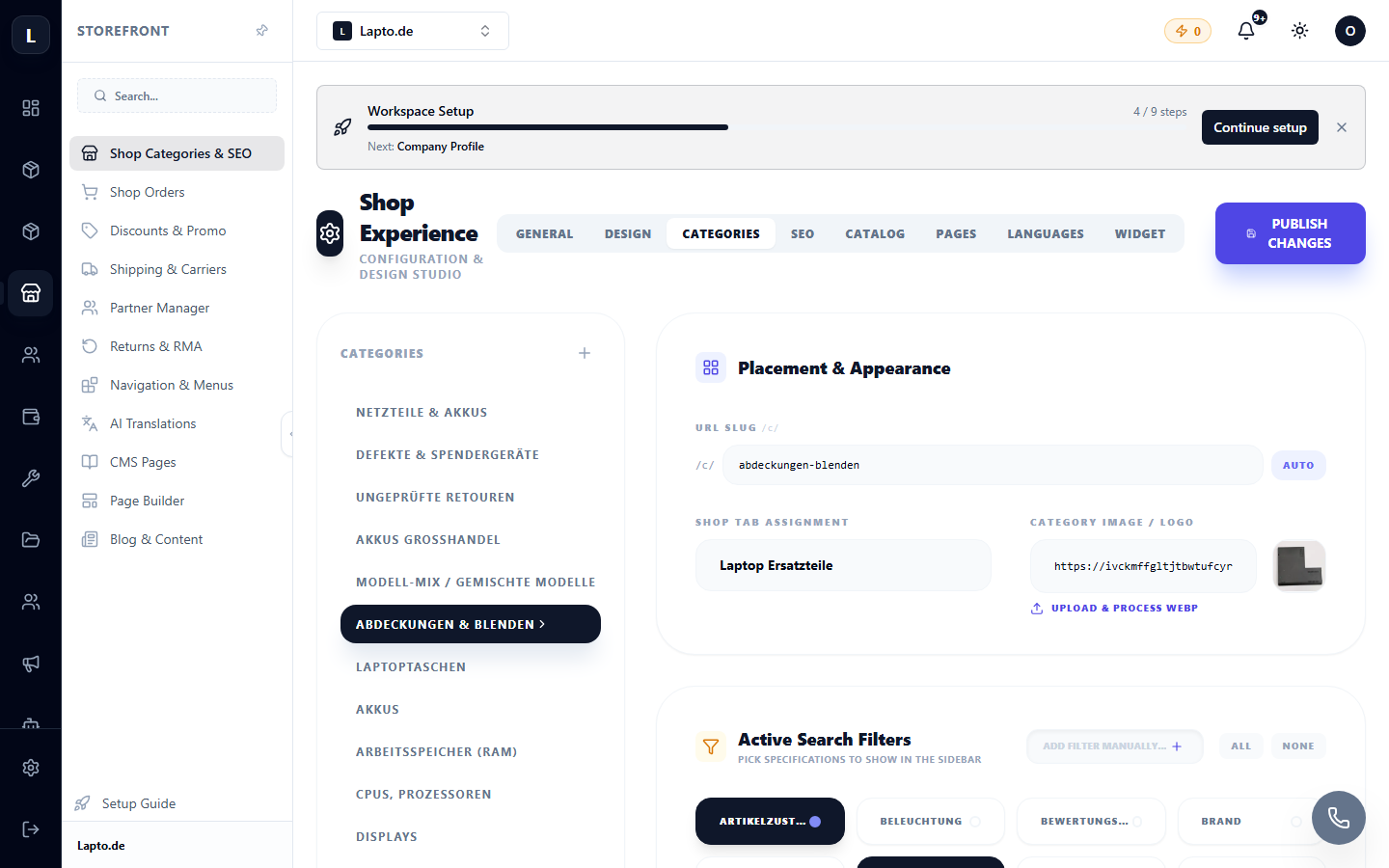Click the rocket icon in Workspace Setup
This screenshot has width=1389, height=868.
342,127
